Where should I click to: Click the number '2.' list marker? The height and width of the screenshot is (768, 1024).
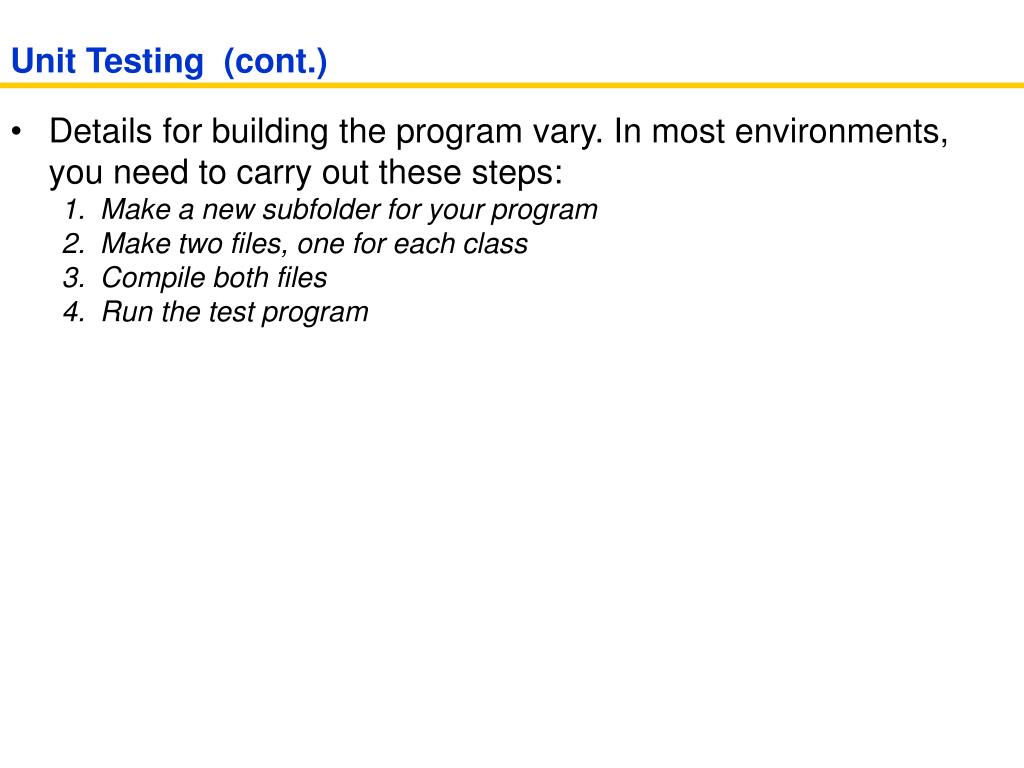point(74,244)
